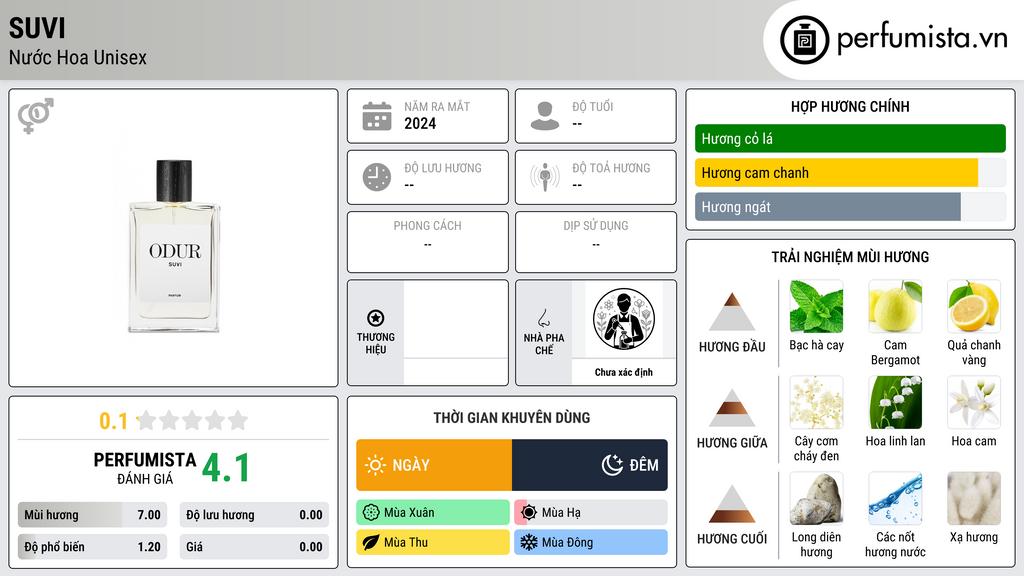This screenshot has height=576, width=1024.
Task: Click the Hương giữa pyramid icon
Action: coord(732,408)
